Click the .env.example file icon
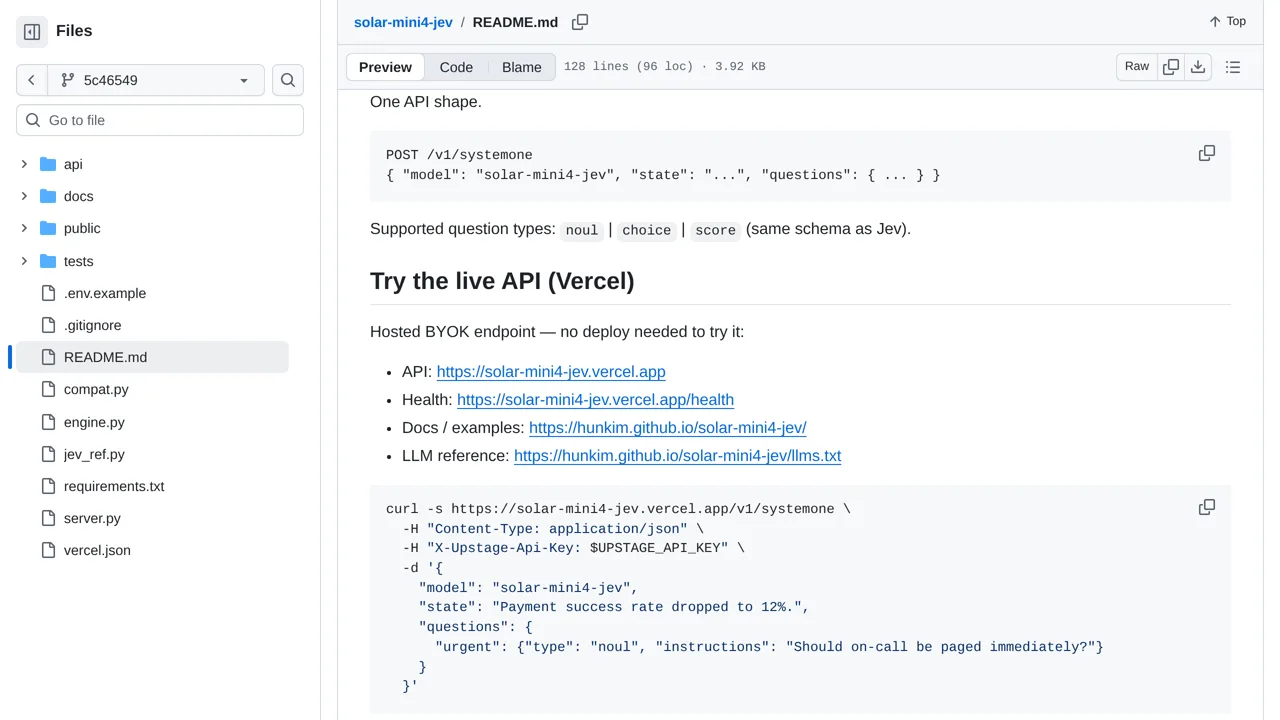 [x=48, y=293]
